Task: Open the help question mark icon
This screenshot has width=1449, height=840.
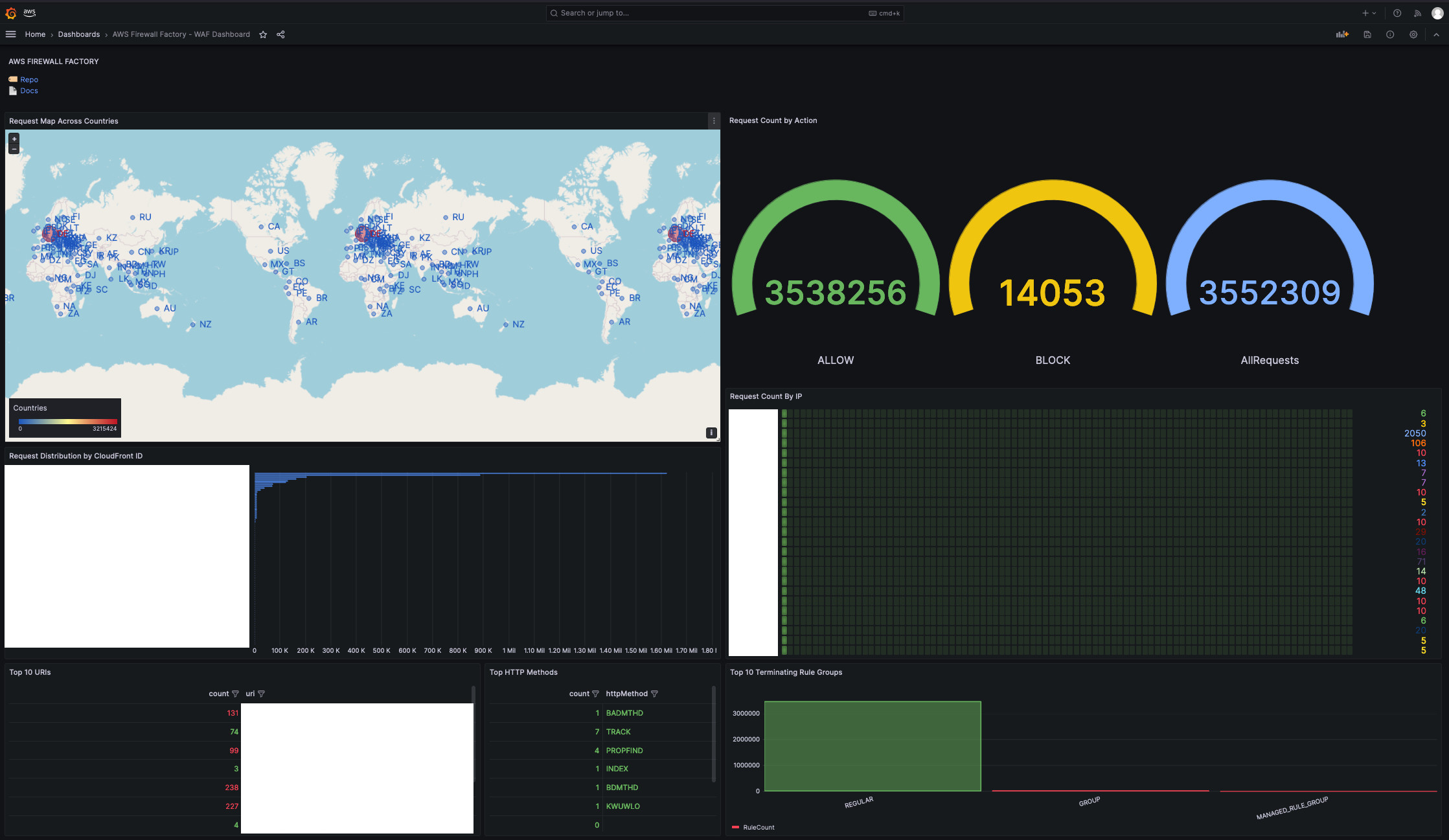Action: [x=1397, y=13]
